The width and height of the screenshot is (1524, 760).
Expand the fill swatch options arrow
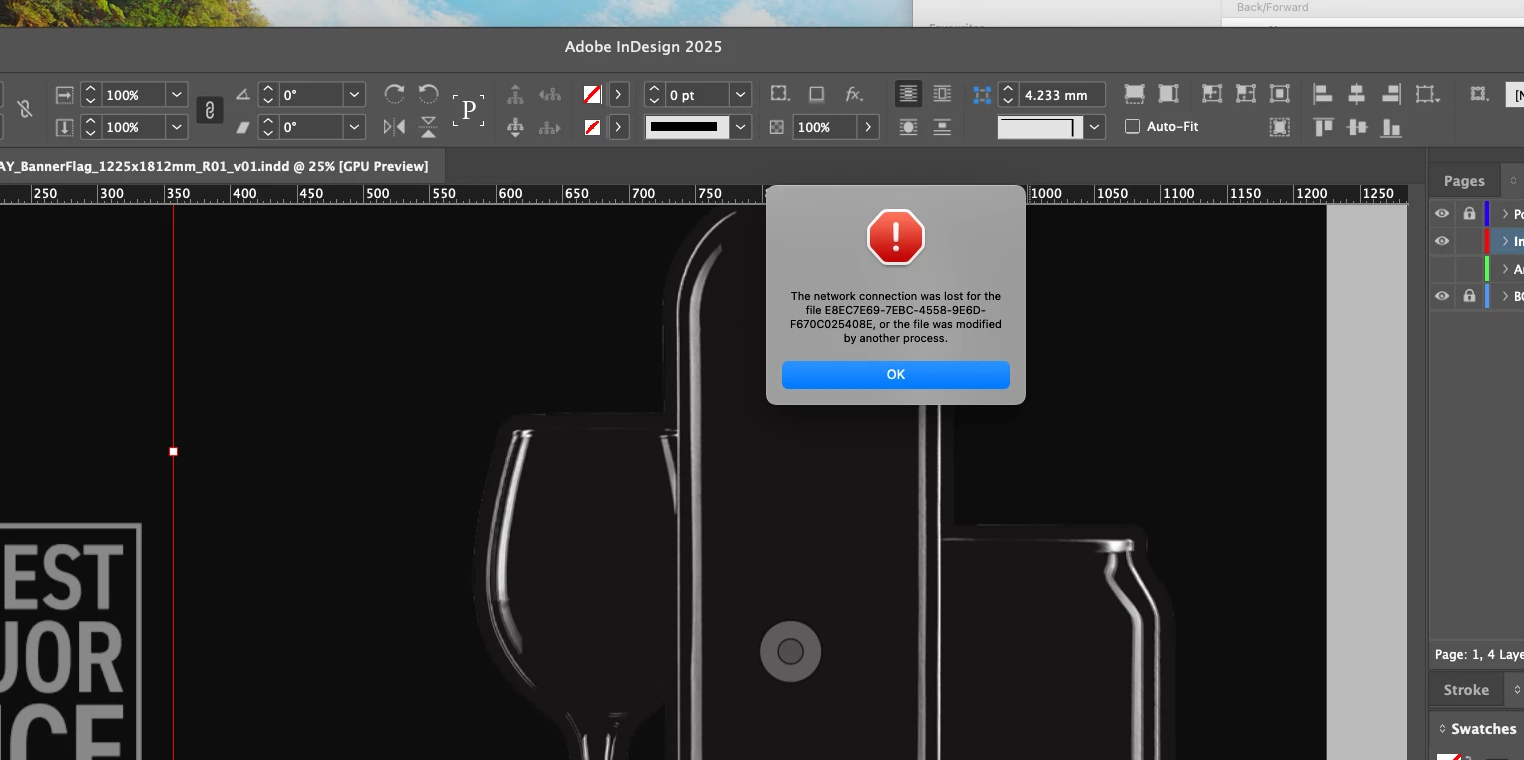618,95
